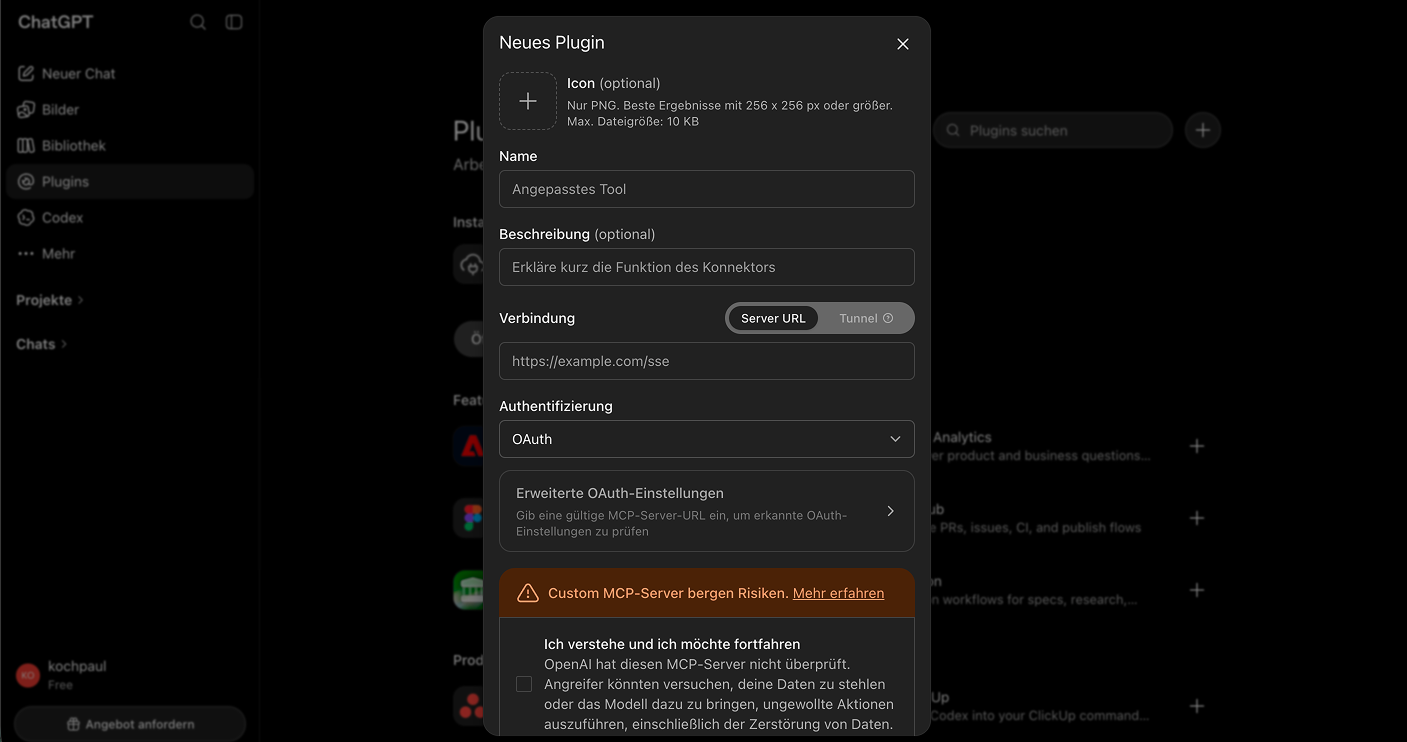
Task: Expand Erweiterte OAuth-Einstellungen
Action: coord(707,511)
